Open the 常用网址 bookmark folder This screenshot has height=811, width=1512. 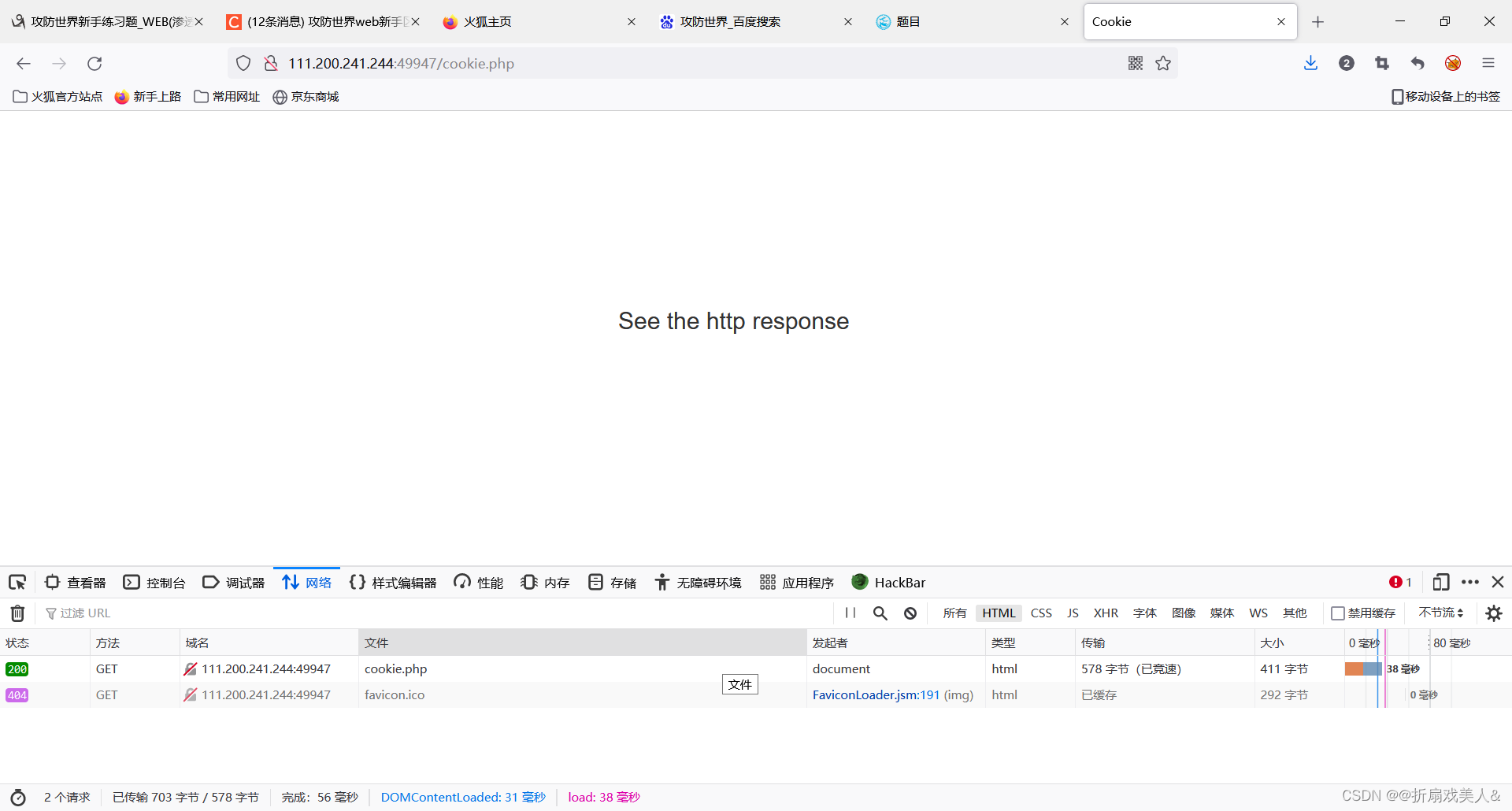(x=227, y=97)
